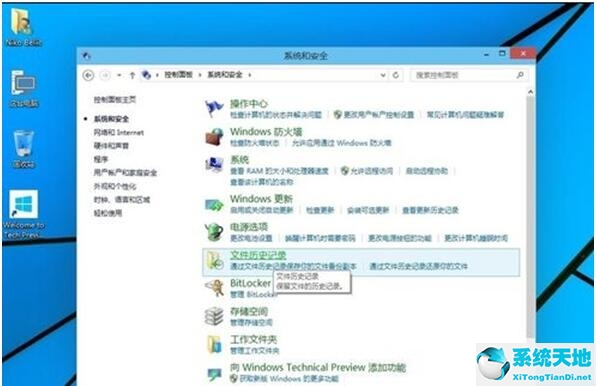Image resolution: width=596 pixels, height=386 pixels.
Task: Click the forward arrow navigation button
Action: 105,75
